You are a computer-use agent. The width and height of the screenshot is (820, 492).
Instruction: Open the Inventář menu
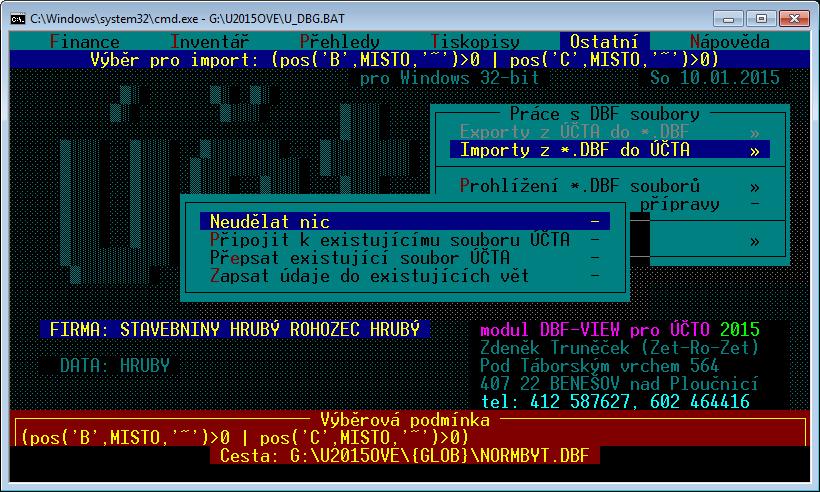click(210, 41)
